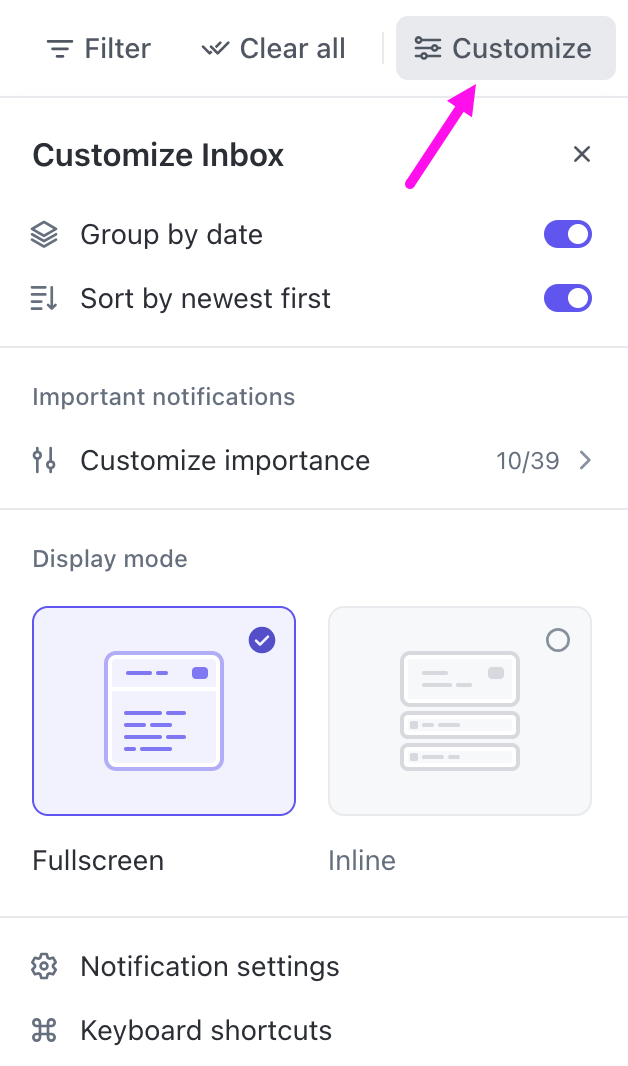Click the Notification settings gear icon
Screen dimensions: 628x1066
(x=44, y=966)
